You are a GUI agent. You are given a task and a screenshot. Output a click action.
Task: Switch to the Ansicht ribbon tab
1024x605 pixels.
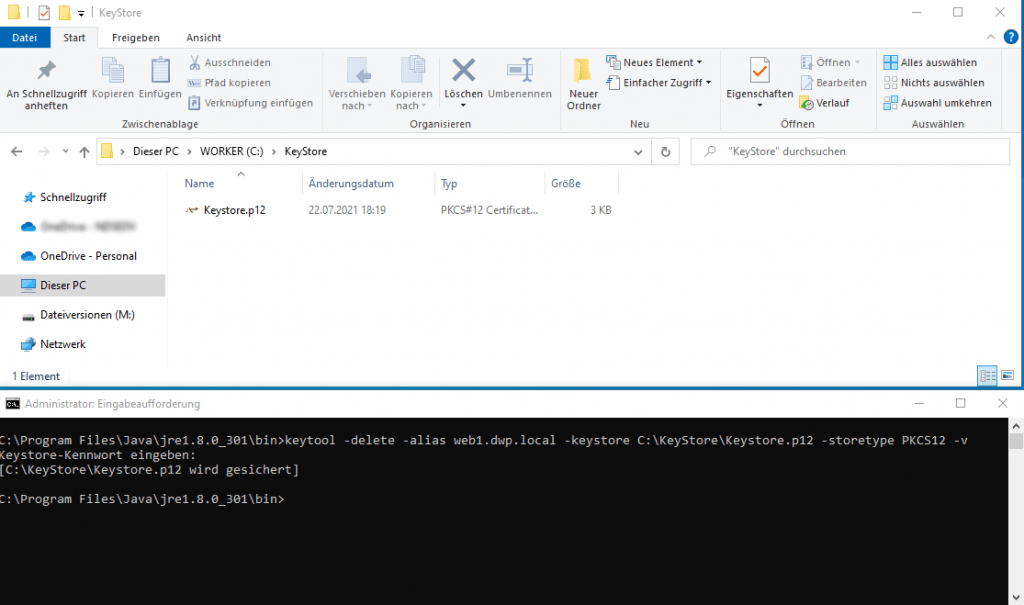tap(204, 38)
